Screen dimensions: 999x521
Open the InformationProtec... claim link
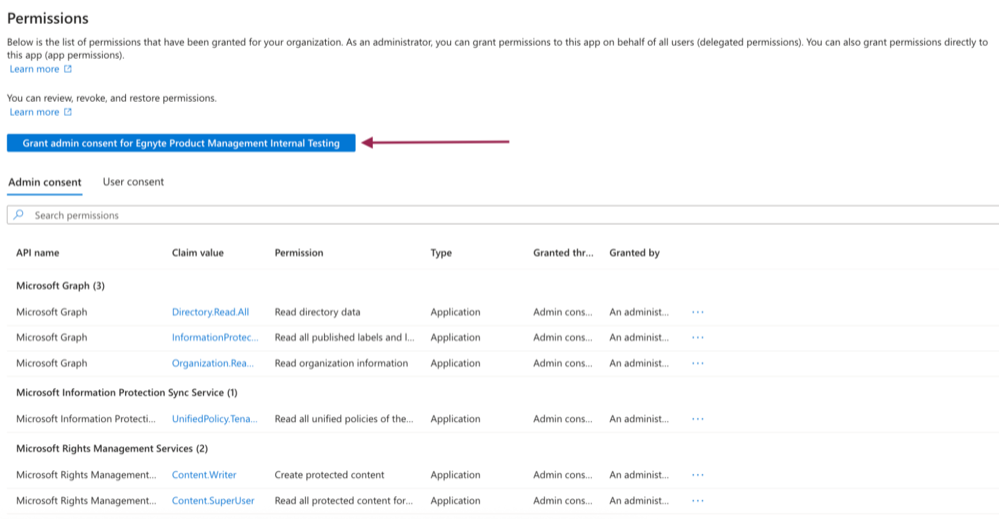[215, 338]
